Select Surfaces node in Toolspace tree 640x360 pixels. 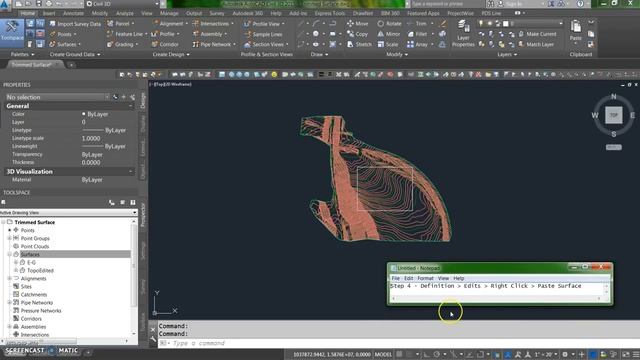(30, 254)
